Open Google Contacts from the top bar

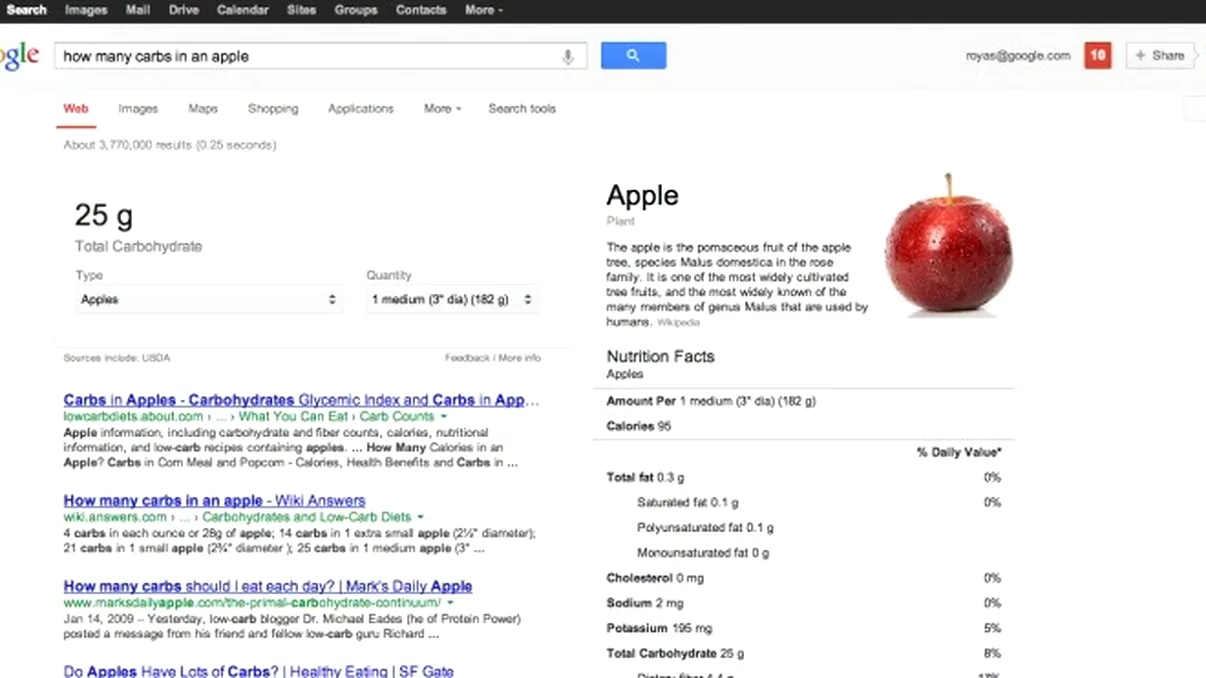pos(421,10)
